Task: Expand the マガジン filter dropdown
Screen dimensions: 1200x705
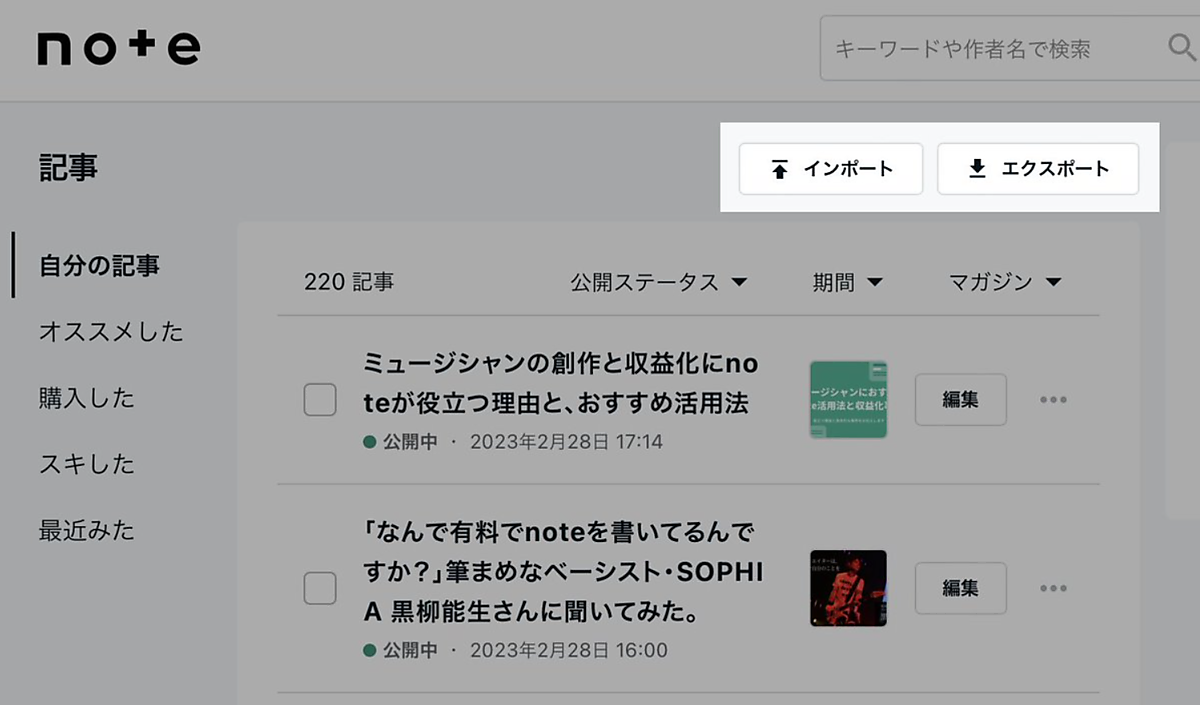Action: [1004, 282]
